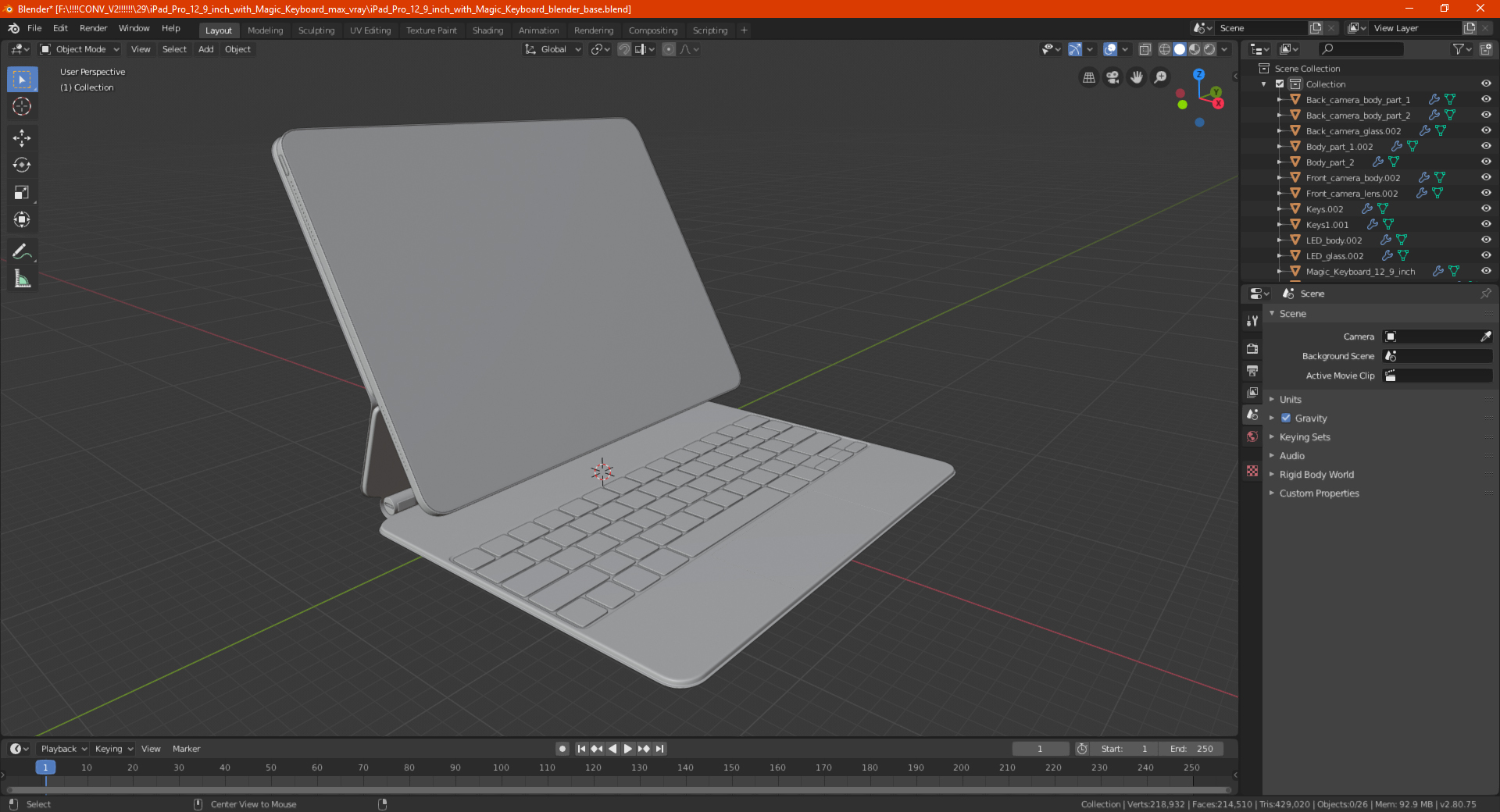Click the current frame field showing 1
Screen dimensions: 1500x812
tap(1040, 749)
